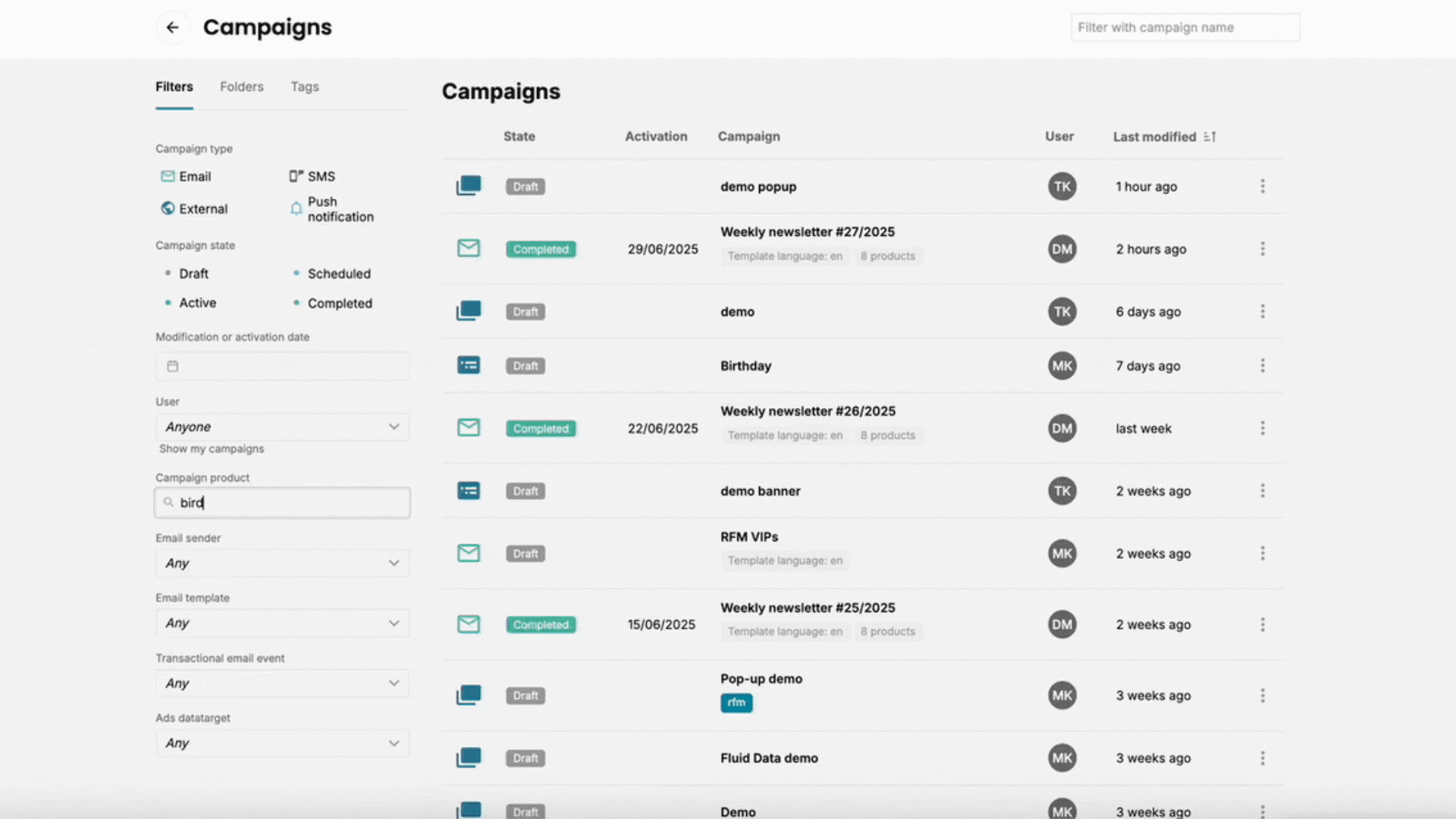Switch to the Tags tab

click(304, 87)
